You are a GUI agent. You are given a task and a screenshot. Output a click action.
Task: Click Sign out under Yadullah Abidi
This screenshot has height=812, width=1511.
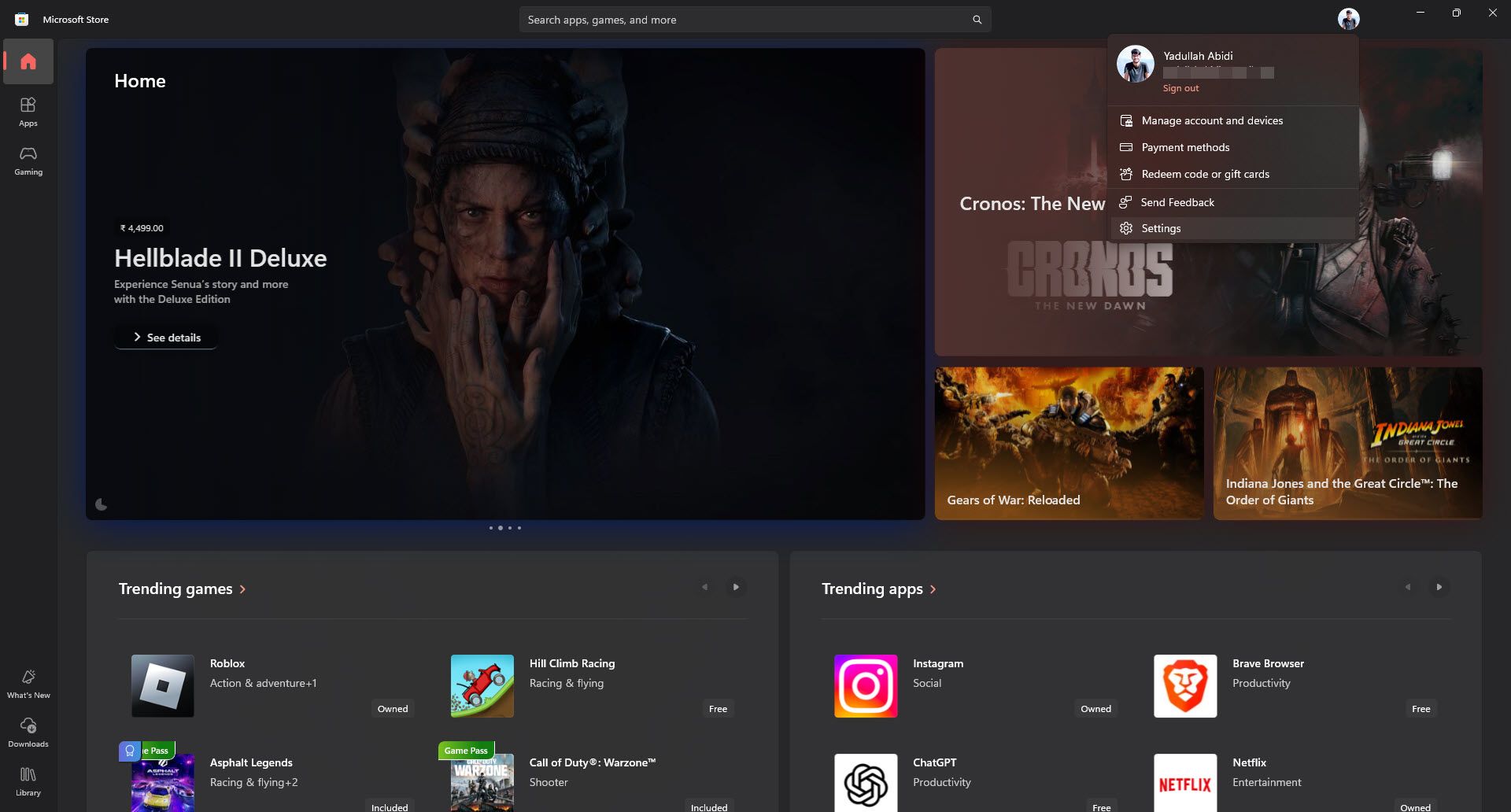(x=1180, y=87)
